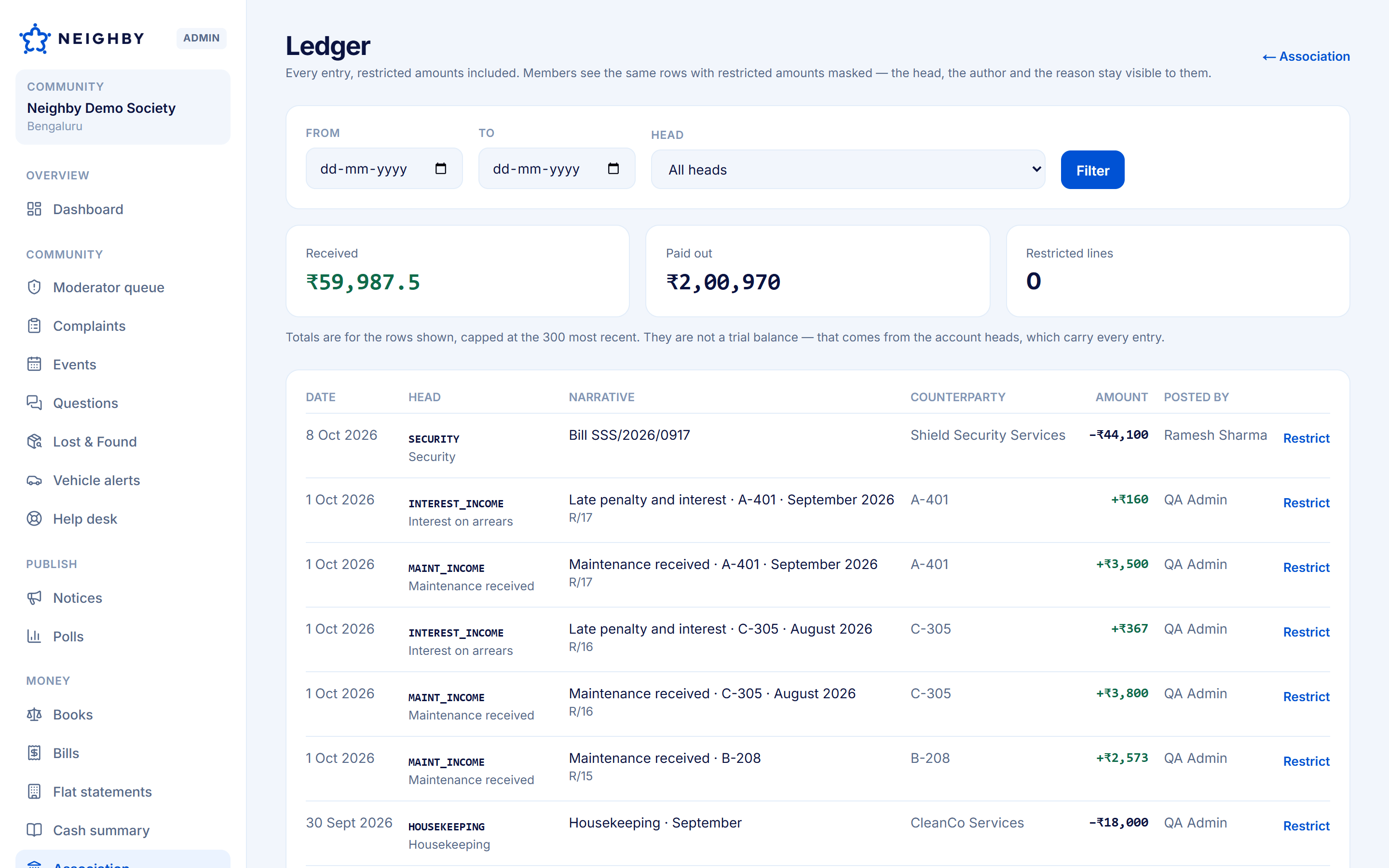Restrict the ₹367 C-305 interest entry
This screenshot has height=868, width=1389.
point(1306,632)
